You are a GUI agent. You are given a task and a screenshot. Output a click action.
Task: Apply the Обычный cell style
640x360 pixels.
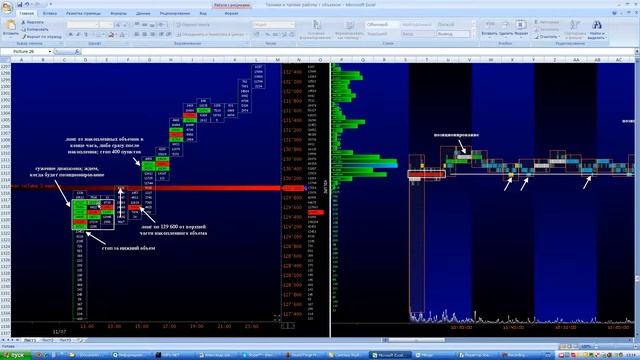[x=382, y=24]
